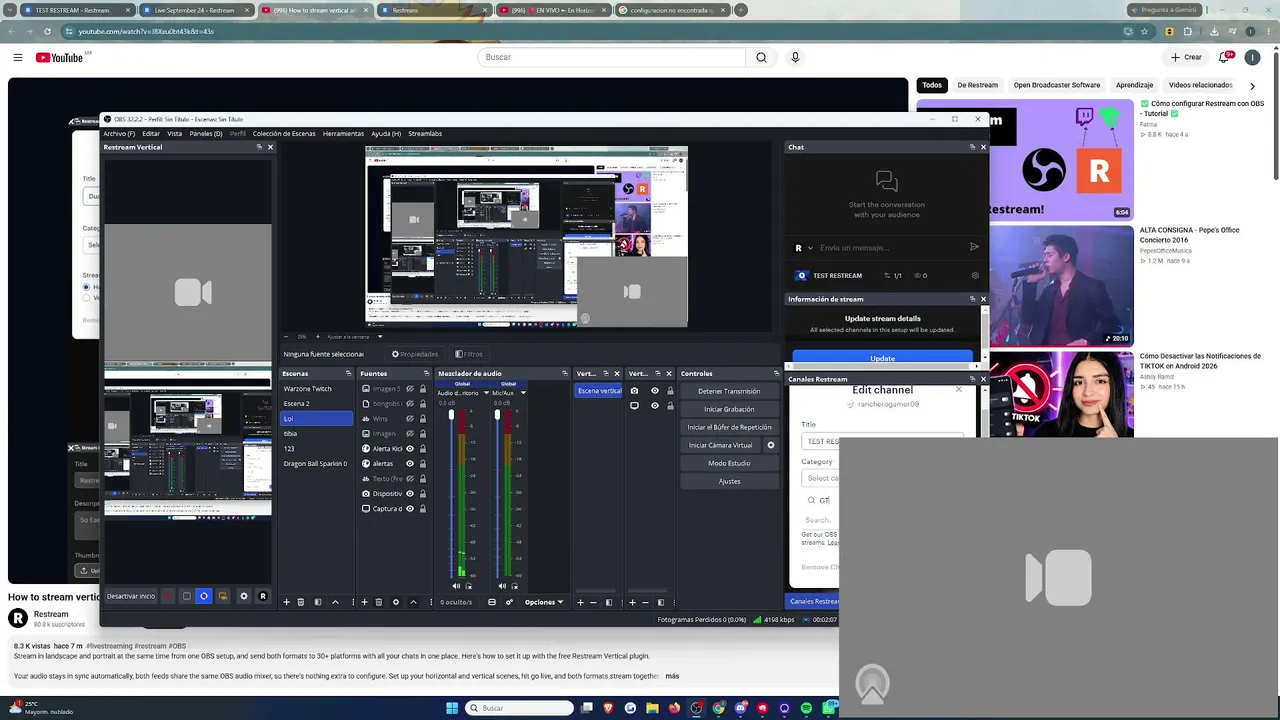Open Windows Start menu on the taskbar

(x=452, y=708)
